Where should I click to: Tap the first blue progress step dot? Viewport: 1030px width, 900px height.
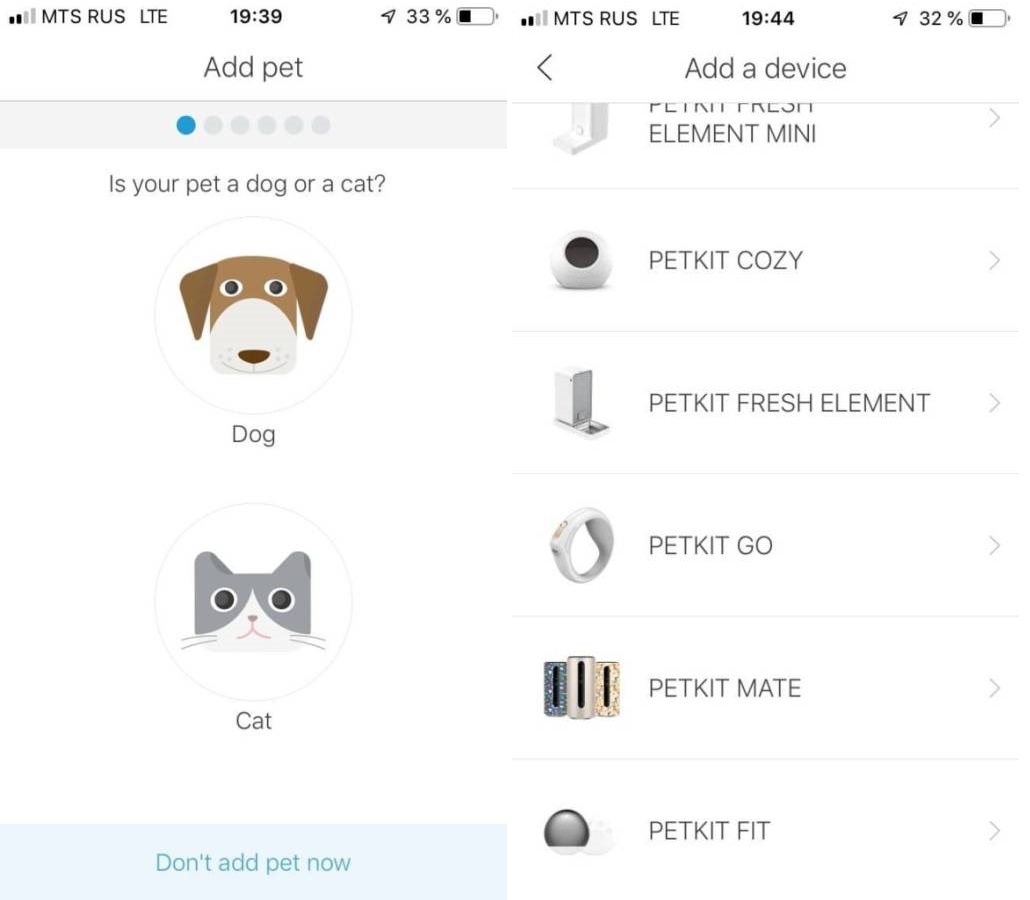[186, 125]
